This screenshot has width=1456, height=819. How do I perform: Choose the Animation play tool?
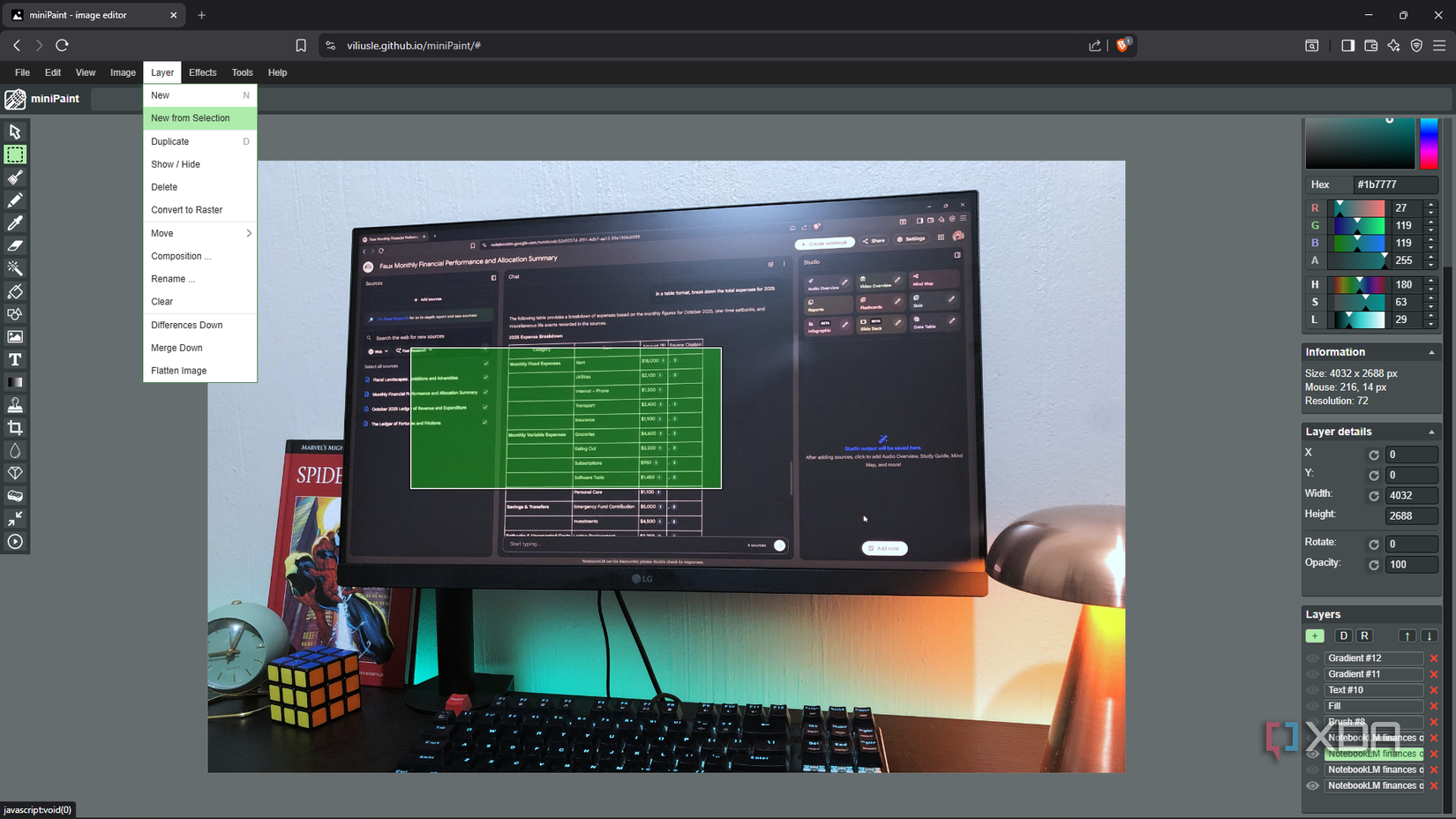[15, 542]
